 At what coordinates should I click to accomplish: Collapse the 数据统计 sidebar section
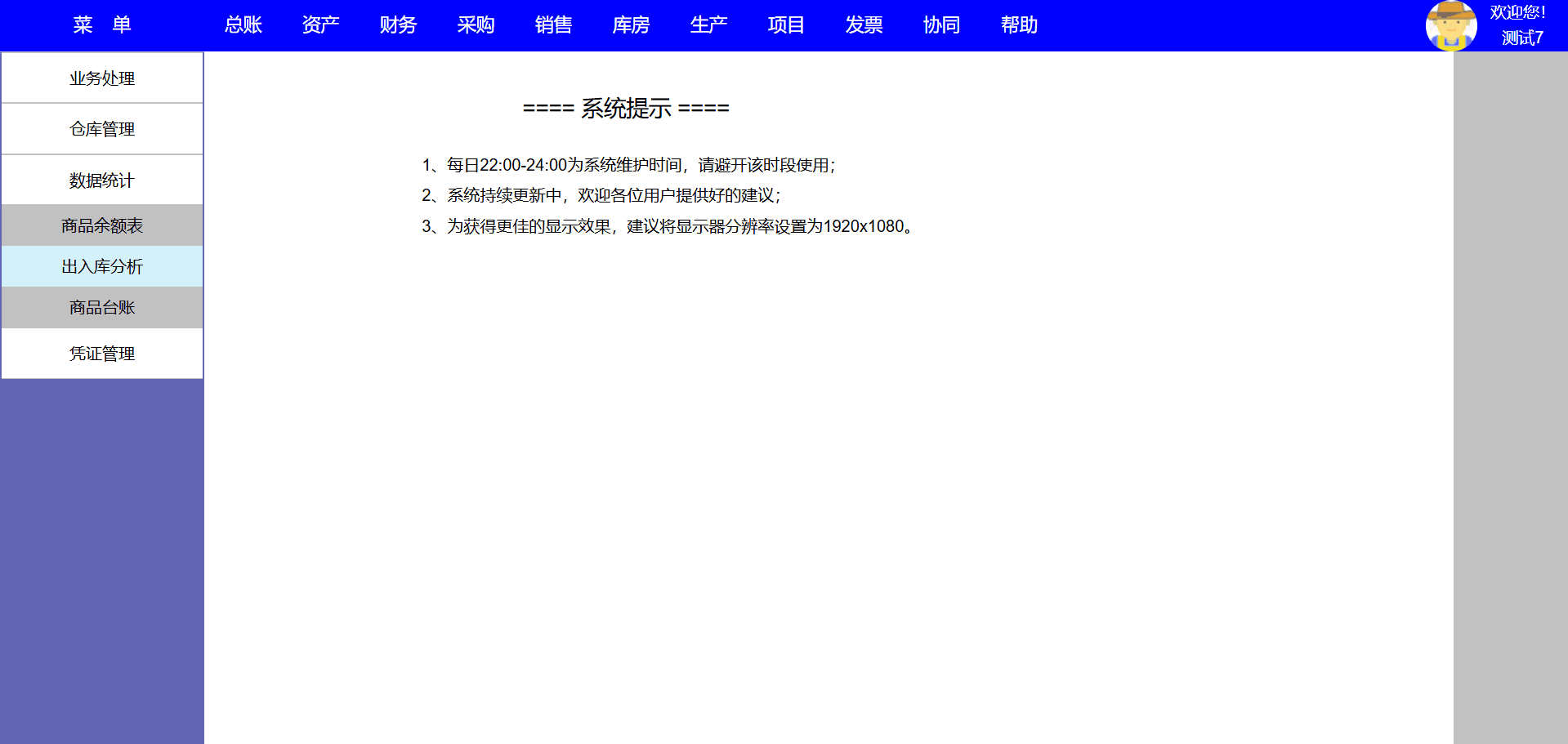click(102, 180)
